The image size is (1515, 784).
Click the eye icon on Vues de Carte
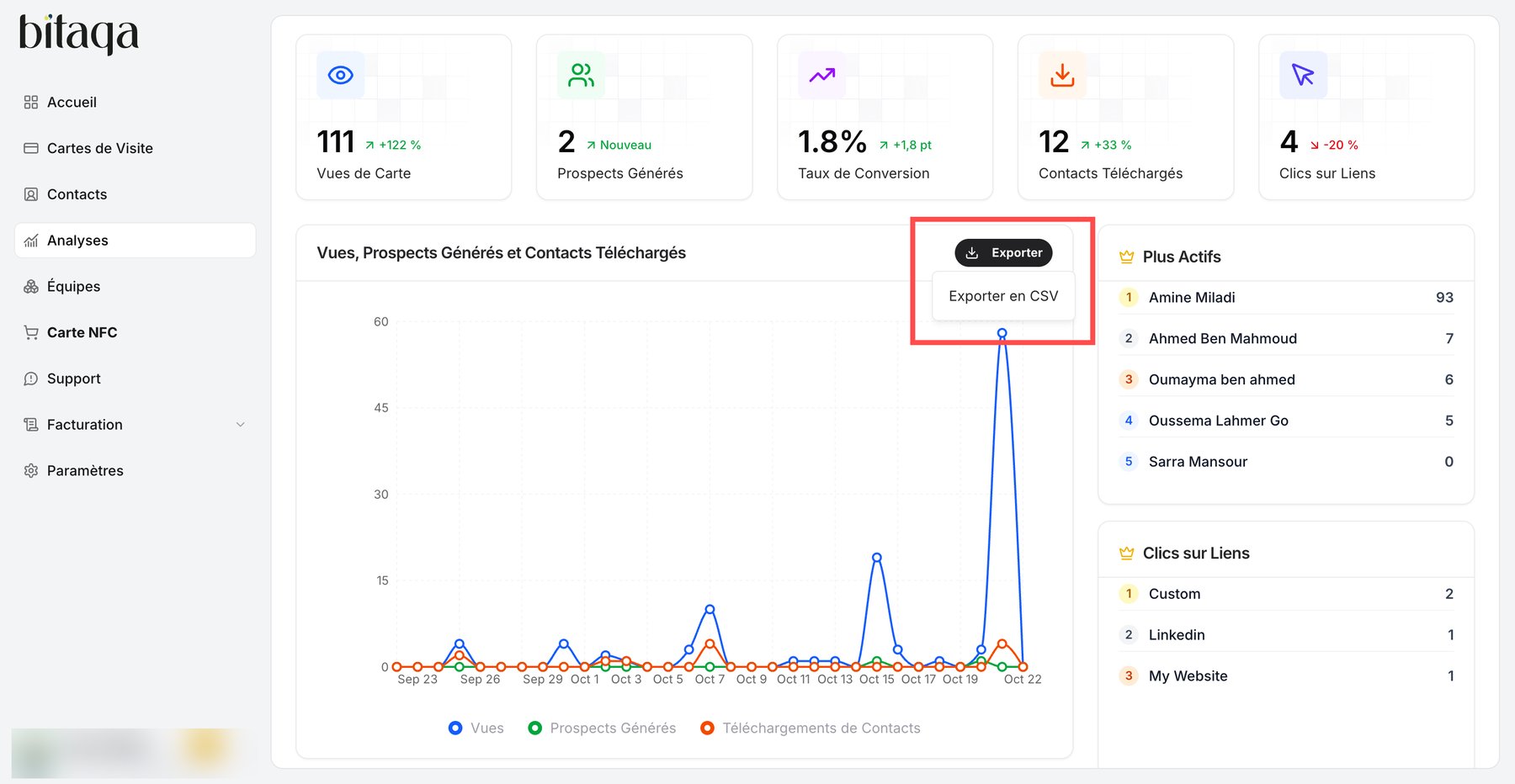tap(341, 75)
